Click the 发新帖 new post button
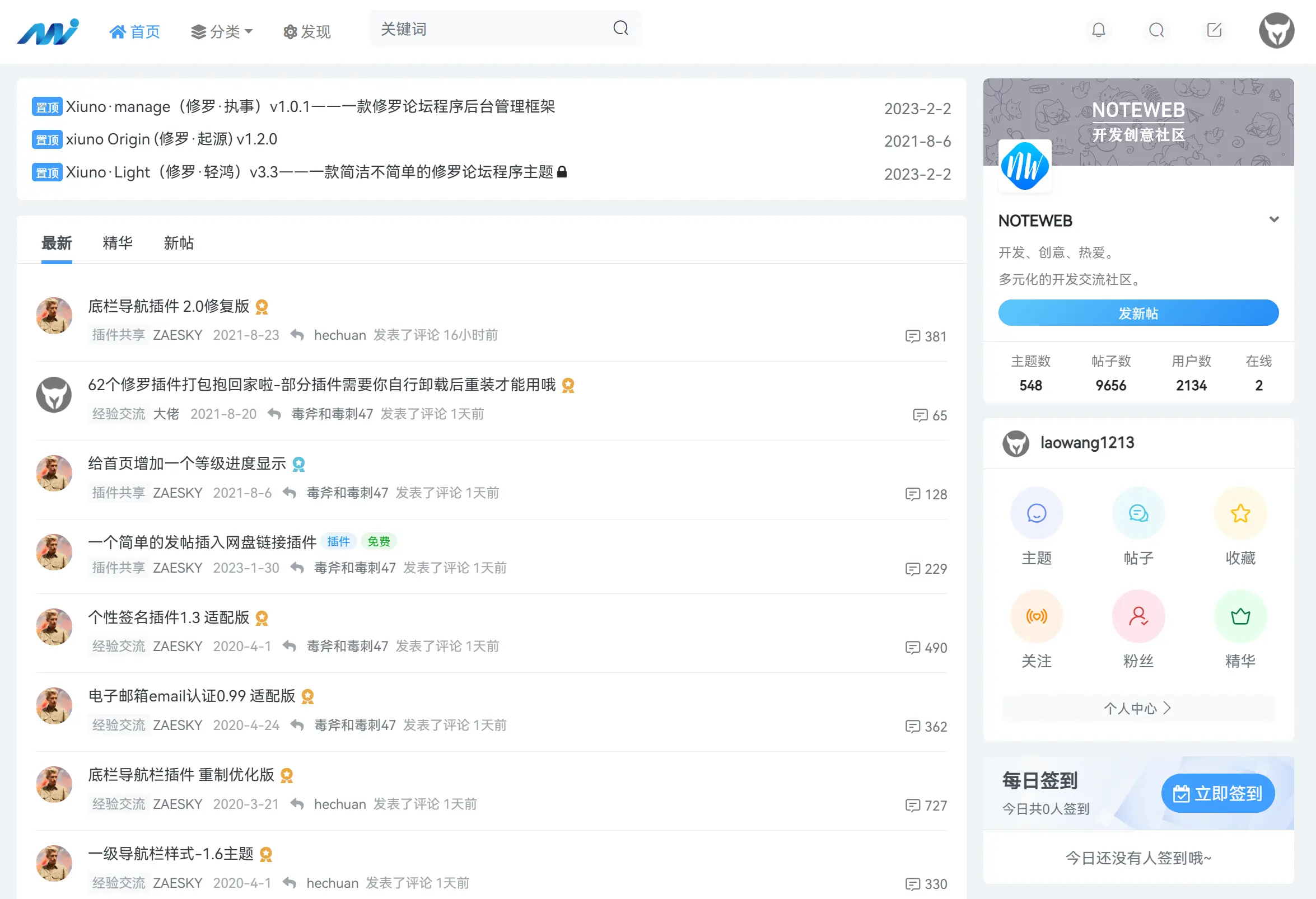Image resolution: width=1316 pixels, height=899 pixels. (x=1137, y=313)
